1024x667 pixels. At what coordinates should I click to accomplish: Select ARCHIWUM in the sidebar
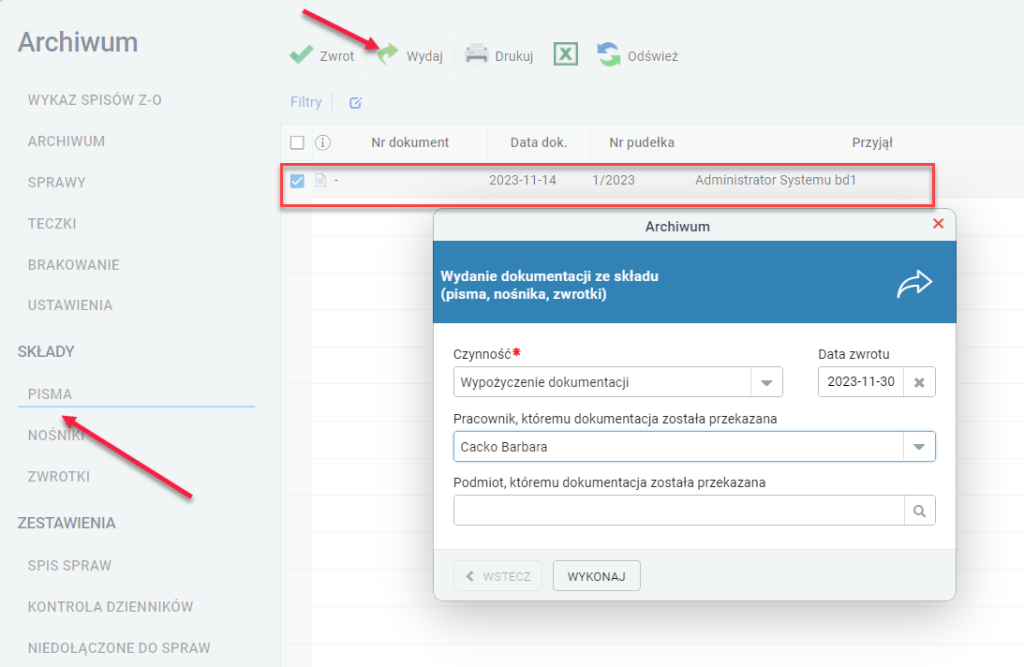point(66,141)
